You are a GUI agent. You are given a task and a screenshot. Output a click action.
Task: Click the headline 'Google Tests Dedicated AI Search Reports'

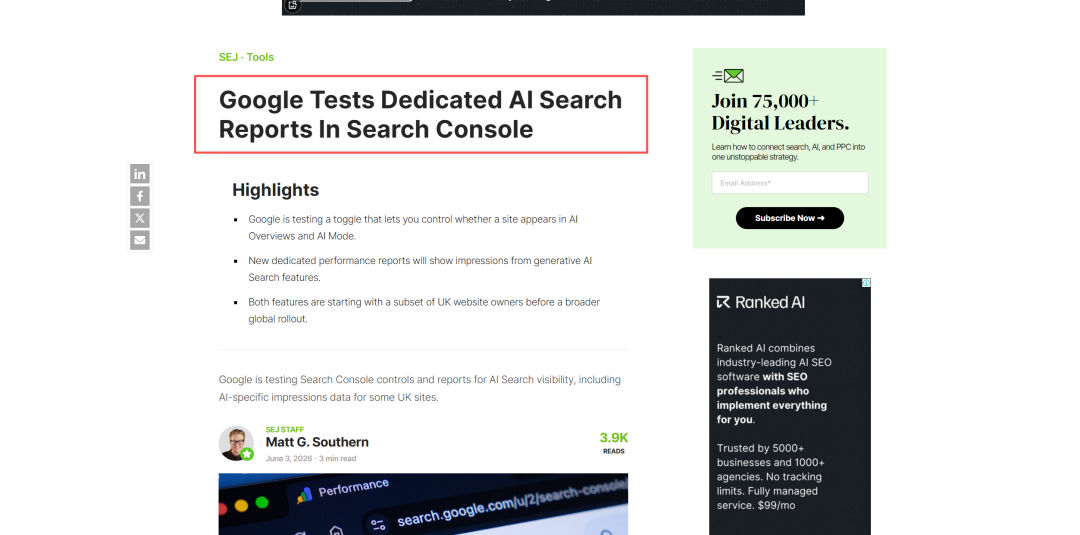420,114
